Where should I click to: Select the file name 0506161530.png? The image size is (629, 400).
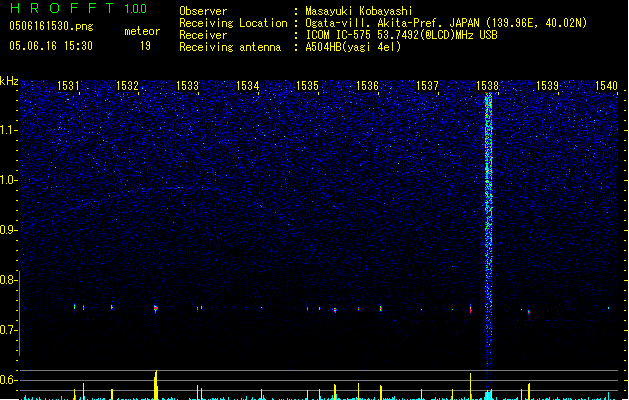[51, 26]
